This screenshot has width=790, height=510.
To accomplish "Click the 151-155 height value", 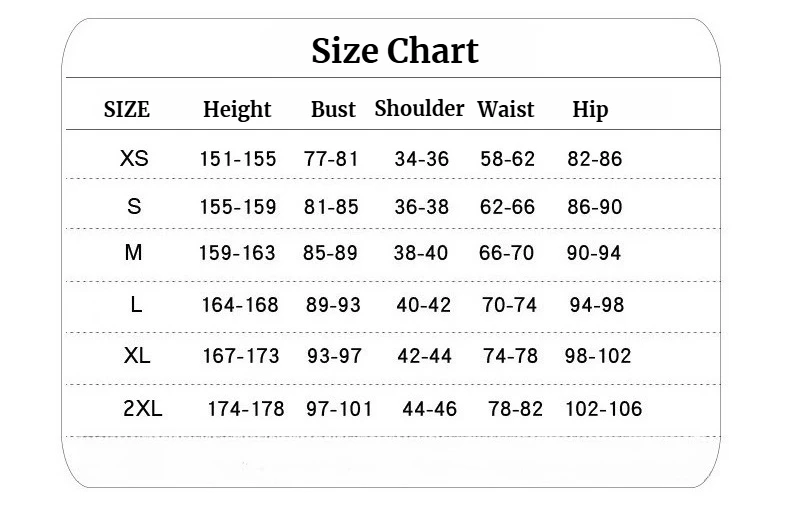I will (x=238, y=159).
